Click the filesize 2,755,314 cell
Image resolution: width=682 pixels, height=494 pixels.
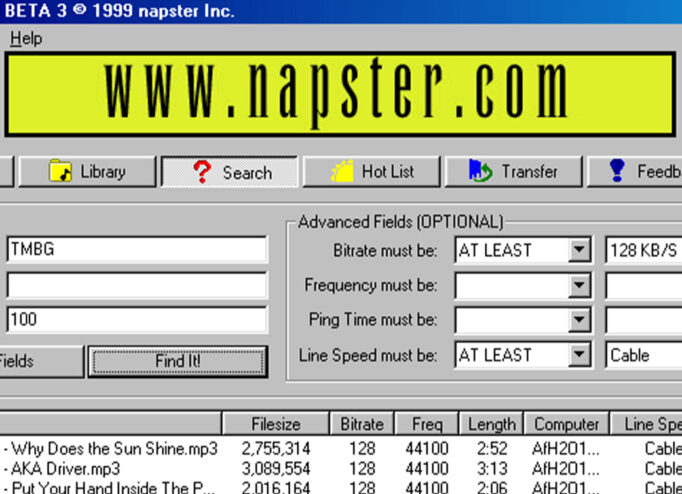click(276, 449)
